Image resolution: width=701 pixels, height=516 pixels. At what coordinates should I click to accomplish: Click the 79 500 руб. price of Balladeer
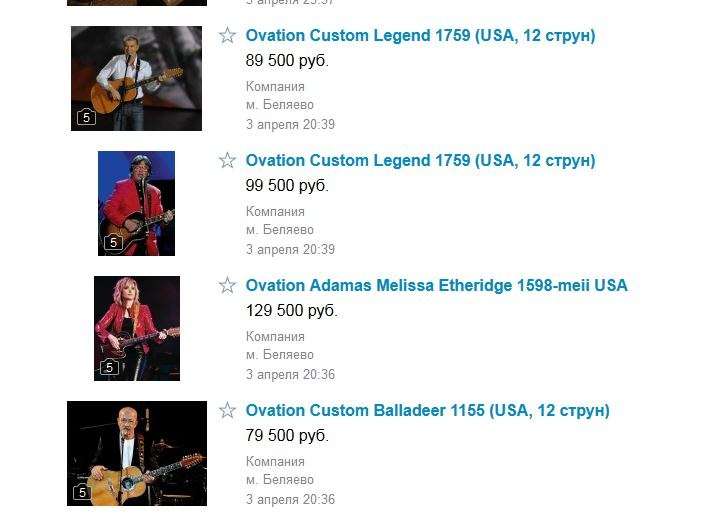(x=287, y=435)
